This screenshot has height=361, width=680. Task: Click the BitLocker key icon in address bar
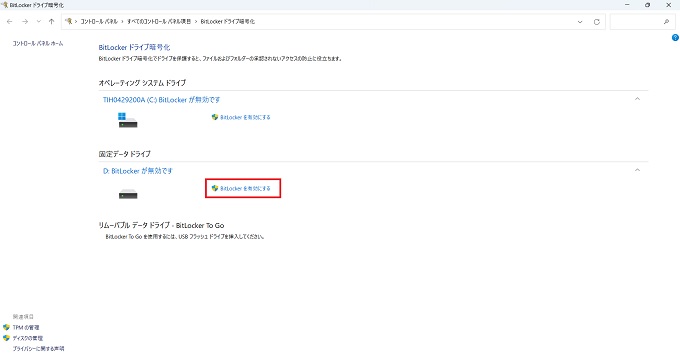point(69,21)
